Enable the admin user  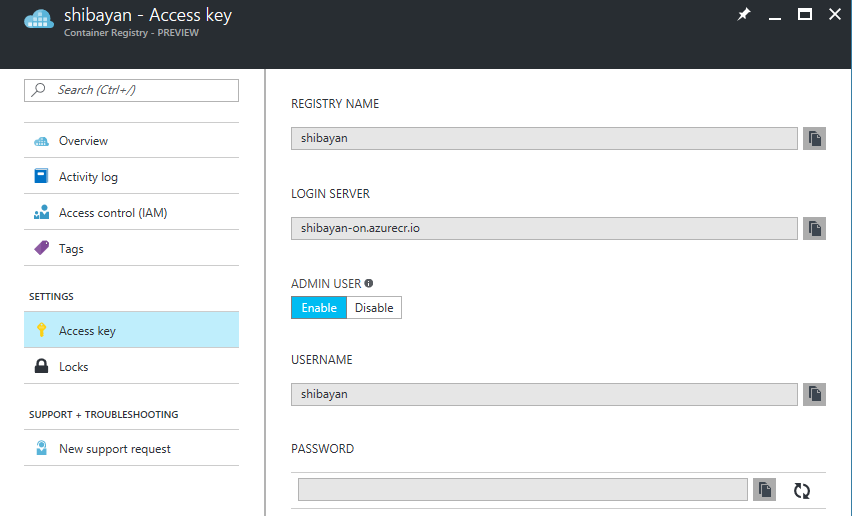319,307
